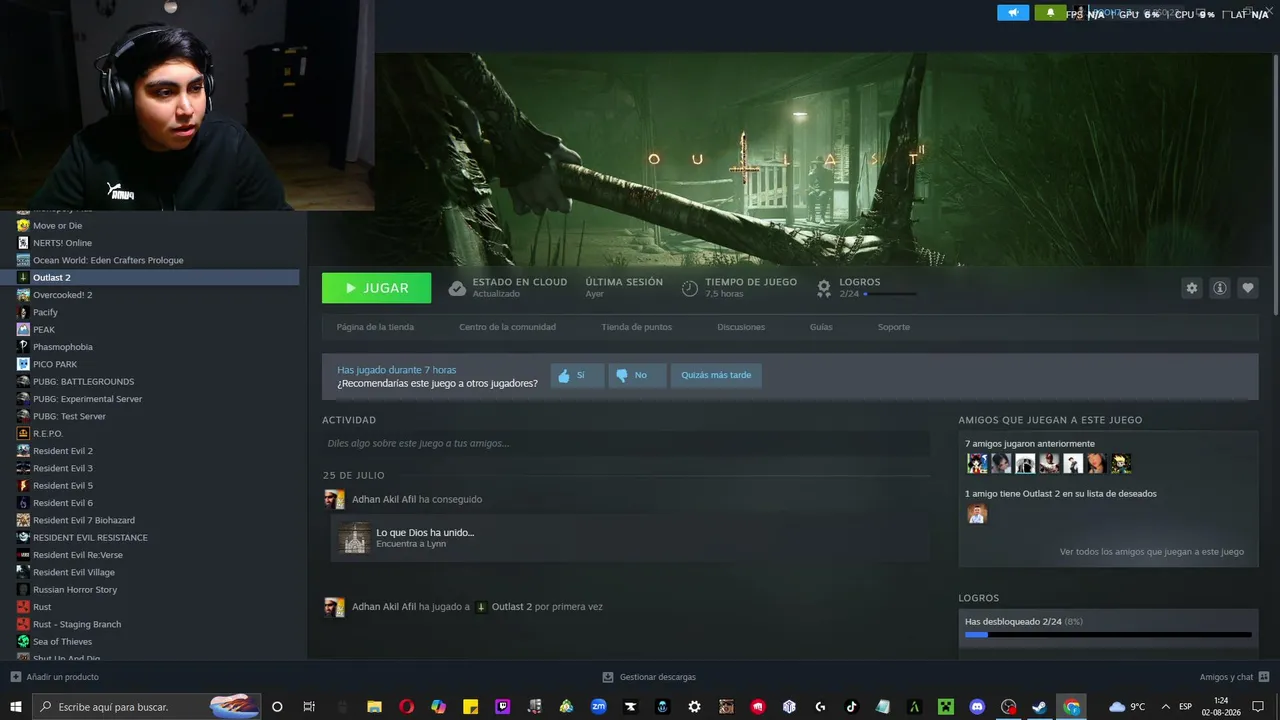Open the Página de la tienda tab
1280x720 pixels.
(375, 327)
